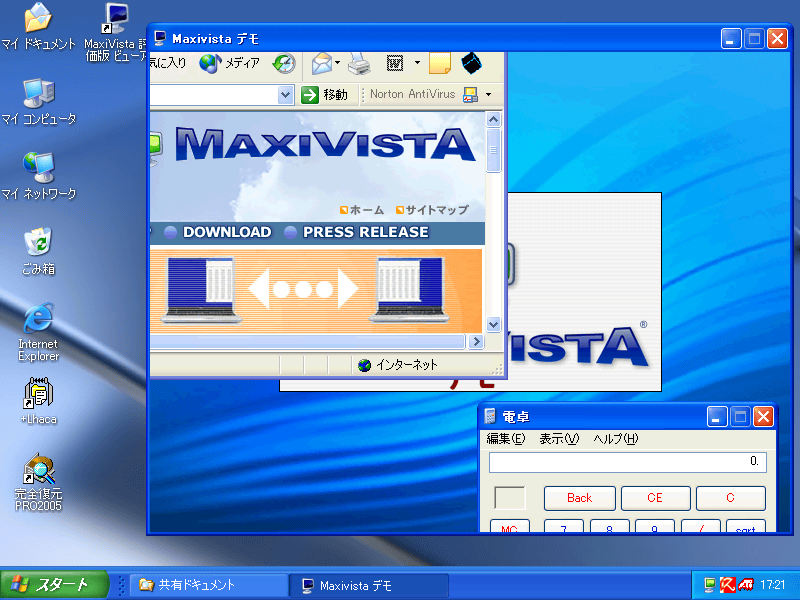
Task: Close the 電卓 calculator window
Action: (764, 417)
